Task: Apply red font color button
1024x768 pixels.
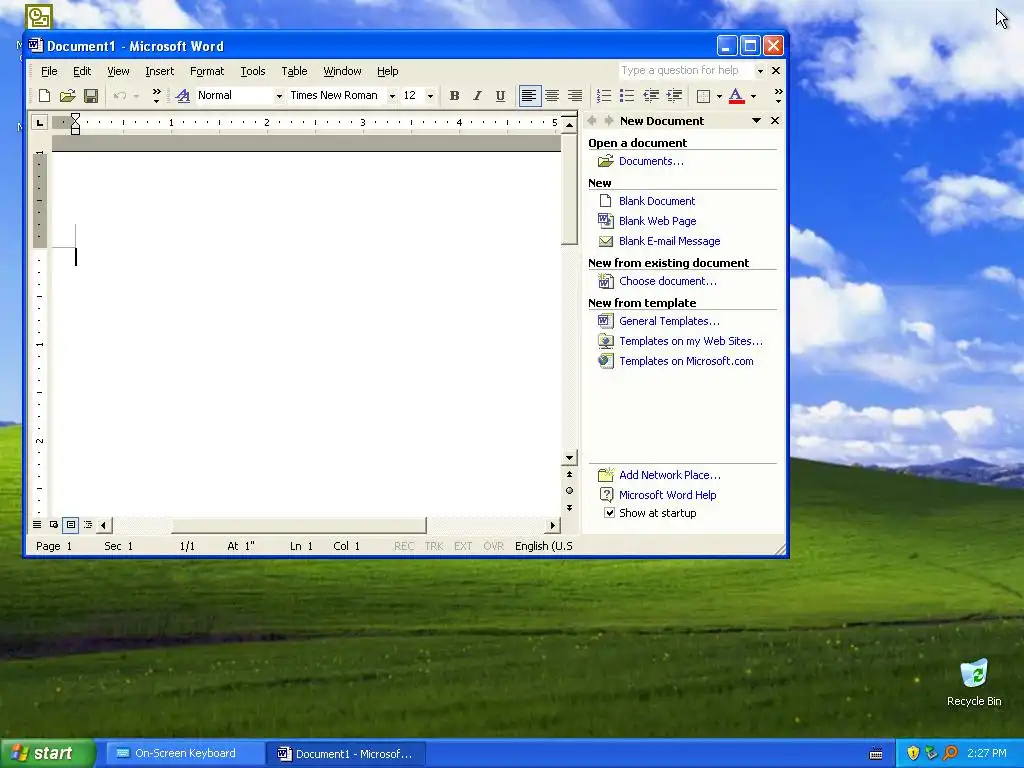Action: 736,96
